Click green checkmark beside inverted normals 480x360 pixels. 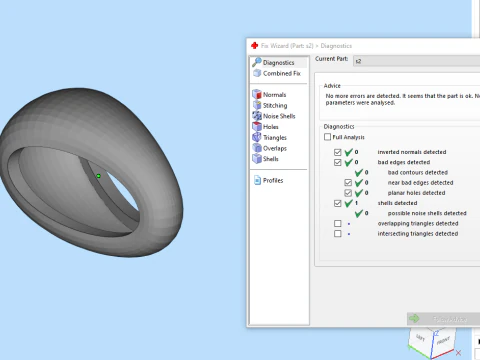pyautogui.click(x=348, y=152)
